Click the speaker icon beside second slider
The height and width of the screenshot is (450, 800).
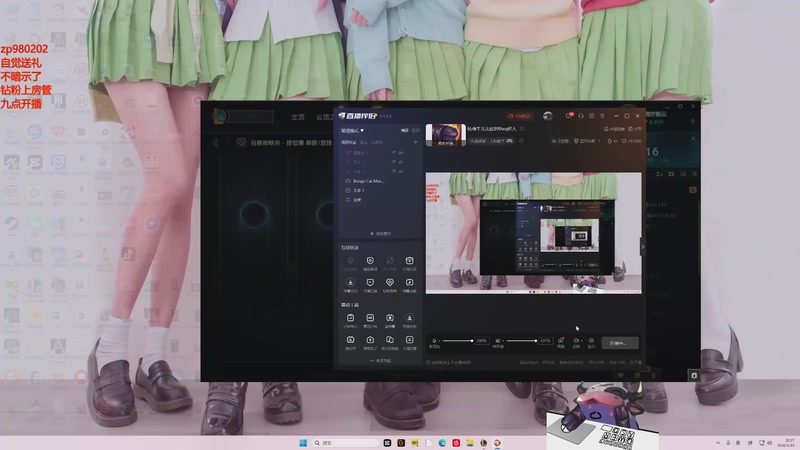498,340
